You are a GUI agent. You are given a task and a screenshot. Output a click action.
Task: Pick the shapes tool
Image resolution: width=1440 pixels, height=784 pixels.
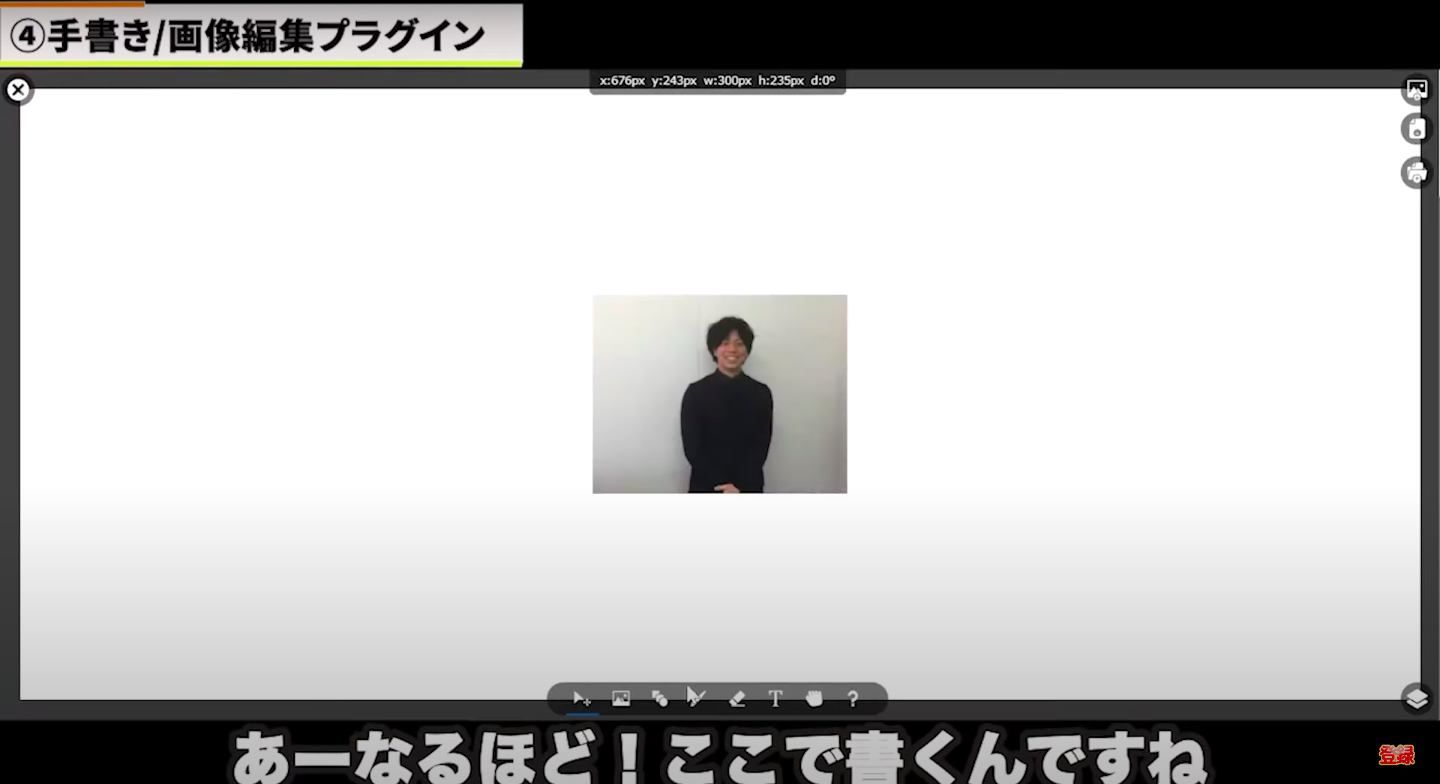pos(659,699)
